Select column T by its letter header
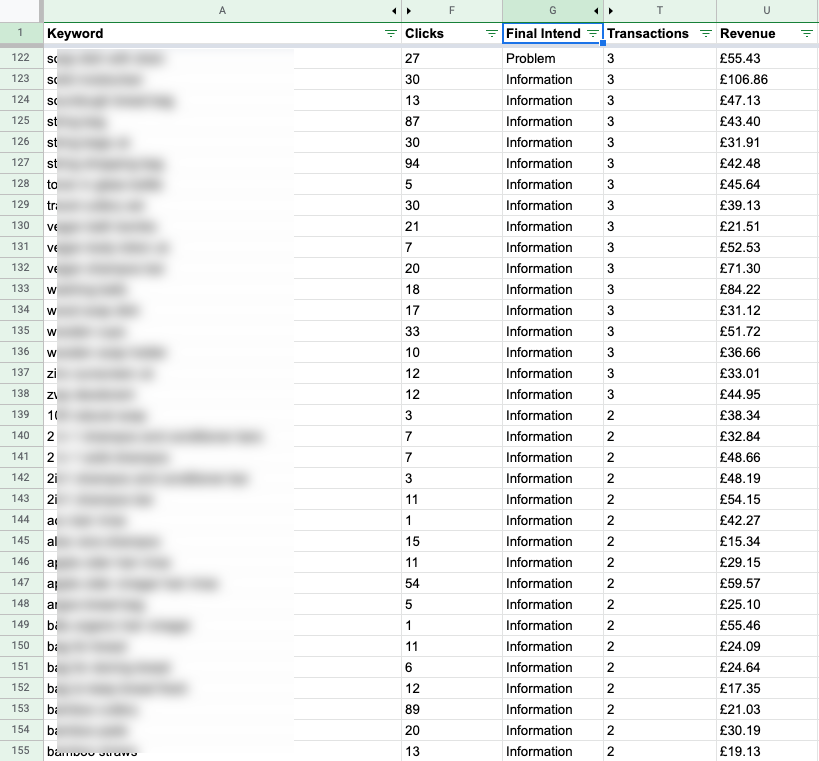 coord(660,11)
